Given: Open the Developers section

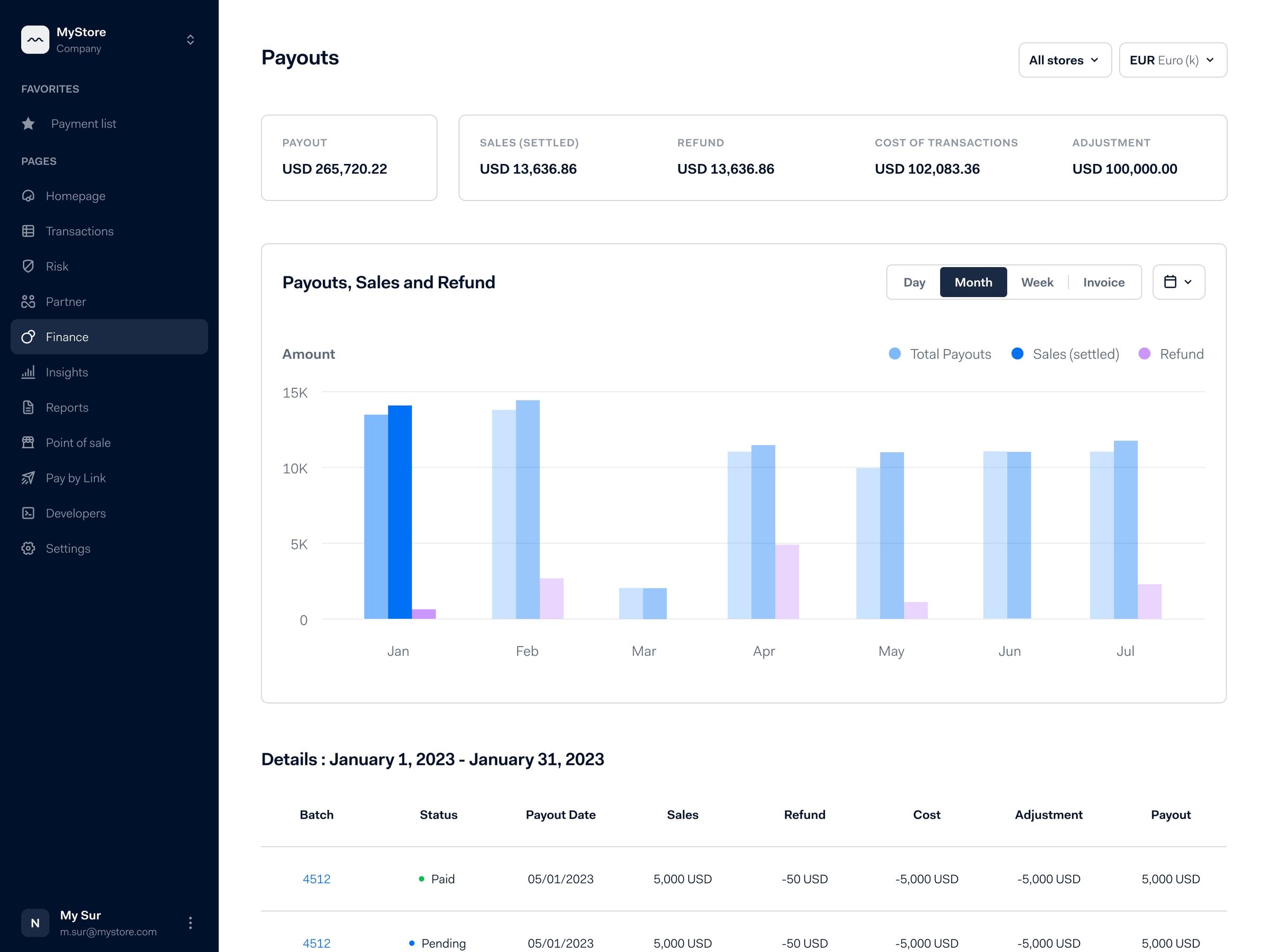Looking at the screenshot, I should tap(75, 513).
